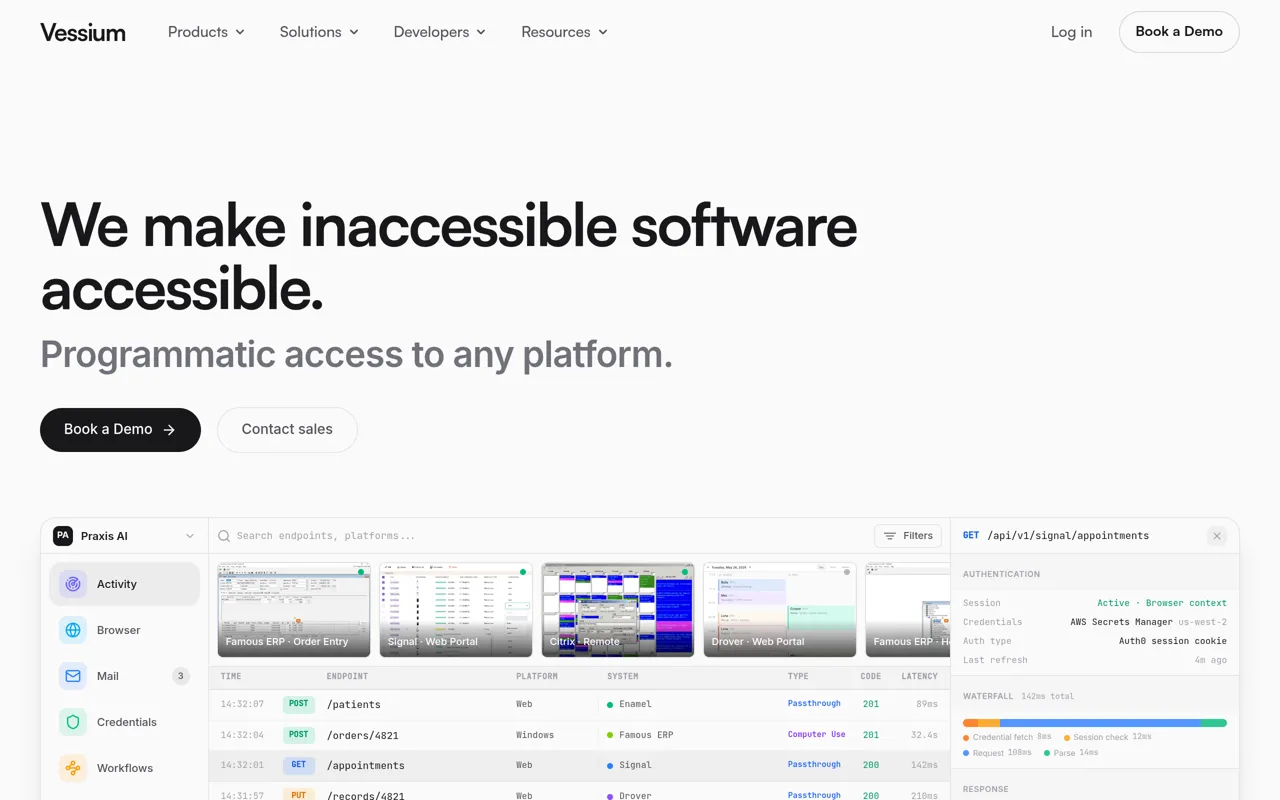This screenshot has height=800, width=1280.
Task: Click the SYSTEM column header
Action: (x=623, y=677)
